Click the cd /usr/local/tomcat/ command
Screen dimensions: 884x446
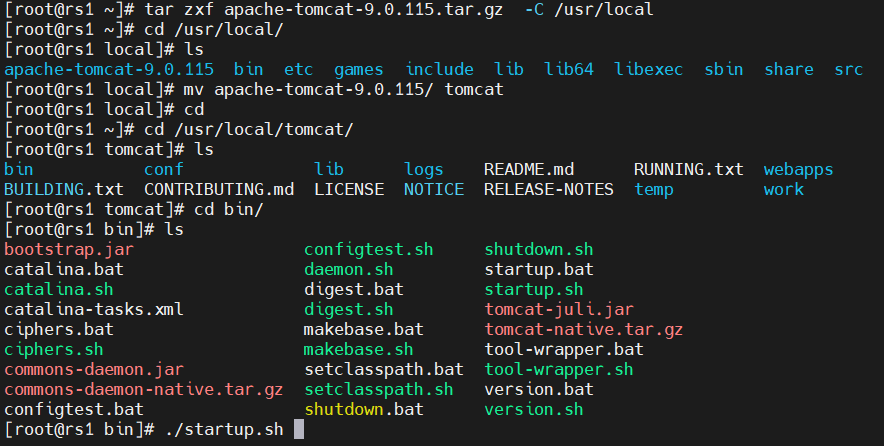point(249,129)
